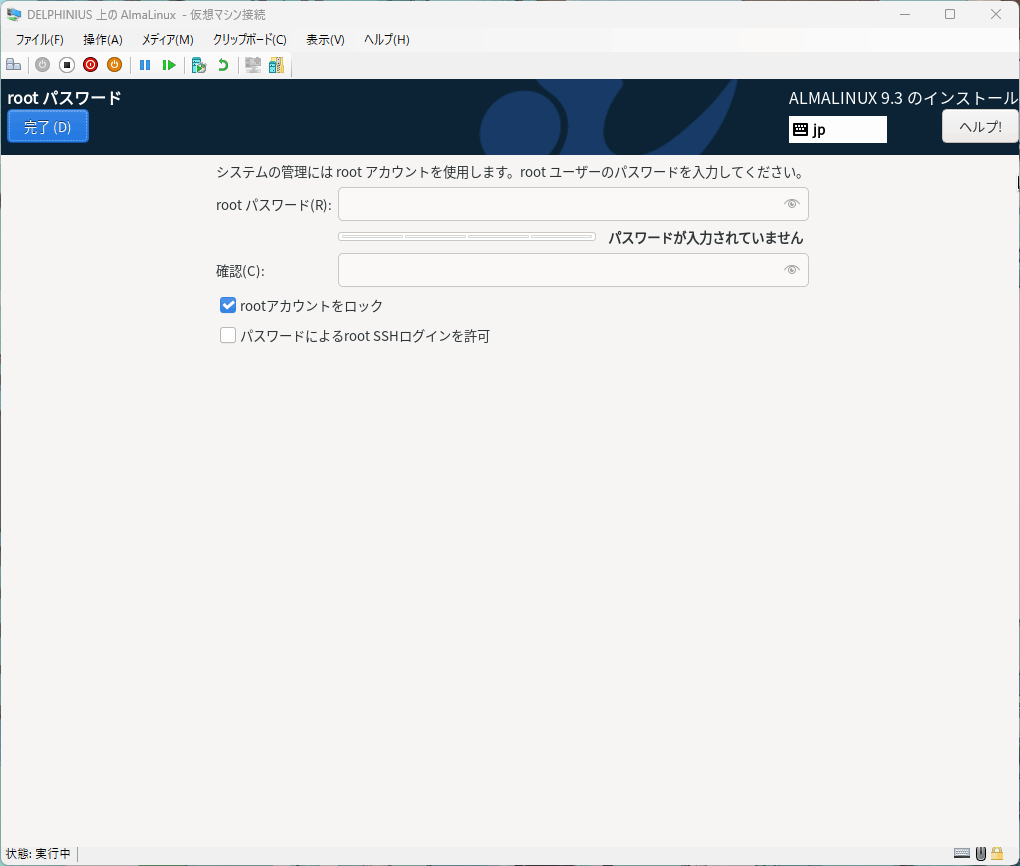Click the password strength bar
The image size is (1020, 866).
click(467, 236)
